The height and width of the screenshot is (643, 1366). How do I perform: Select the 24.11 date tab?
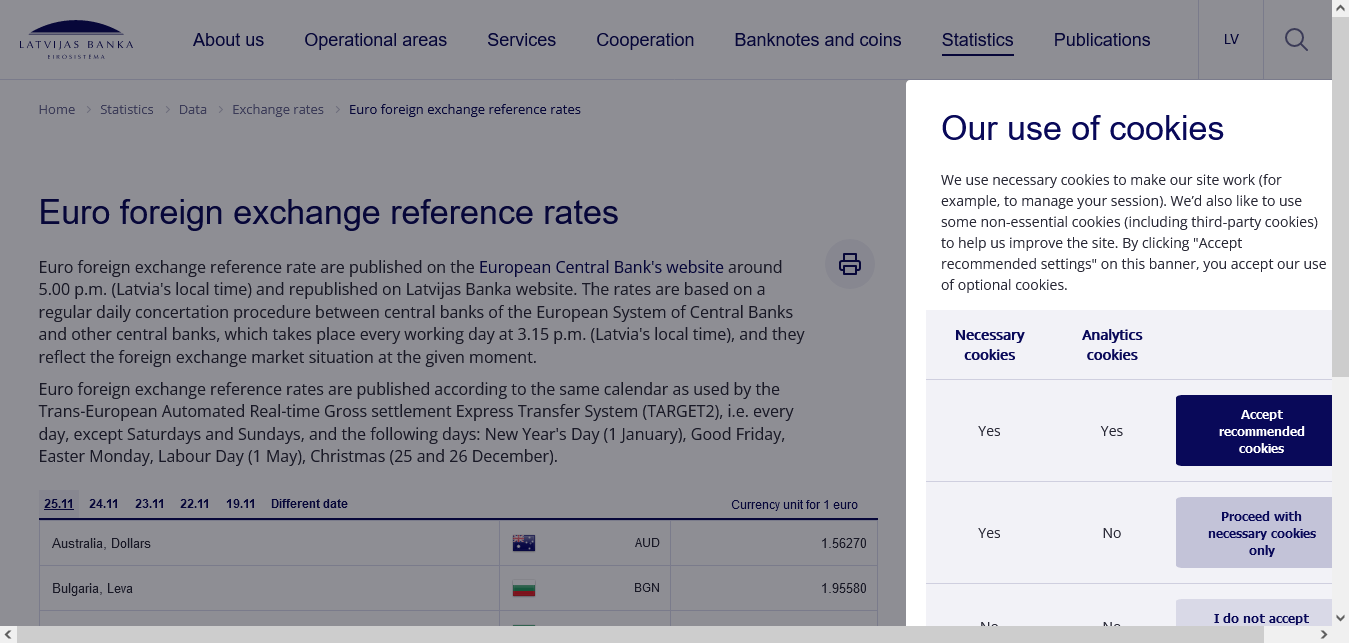pos(104,504)
